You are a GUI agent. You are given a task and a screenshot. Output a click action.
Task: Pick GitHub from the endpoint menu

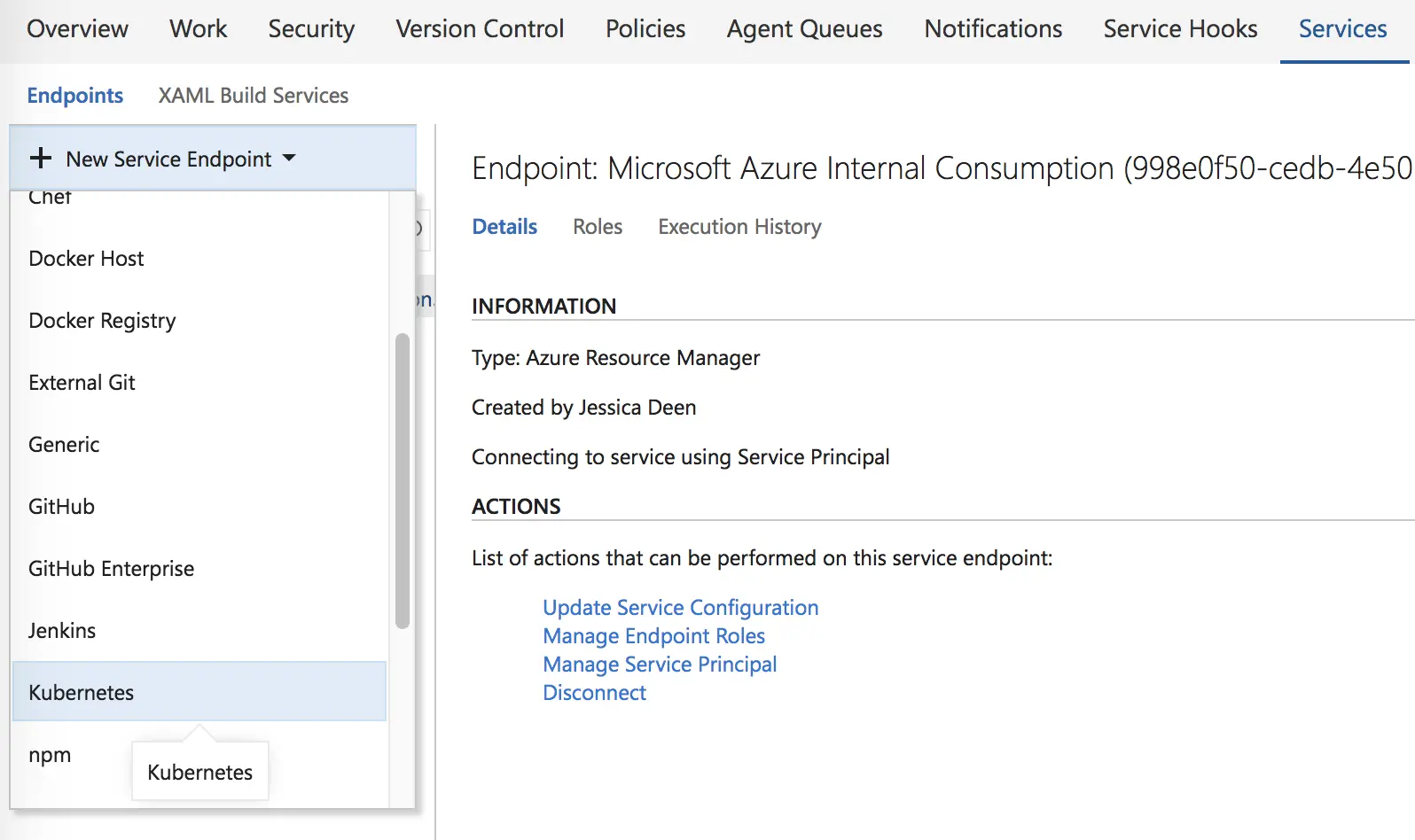pyautogui.click(x=199, y=507)
